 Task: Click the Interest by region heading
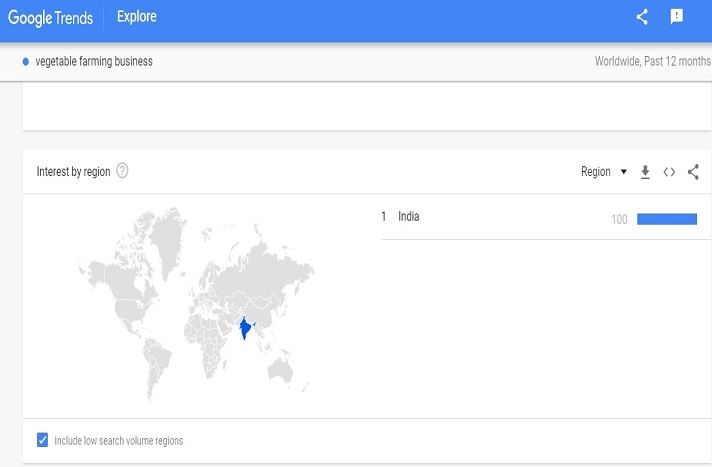pyautogui.click(x=73, y=171)
